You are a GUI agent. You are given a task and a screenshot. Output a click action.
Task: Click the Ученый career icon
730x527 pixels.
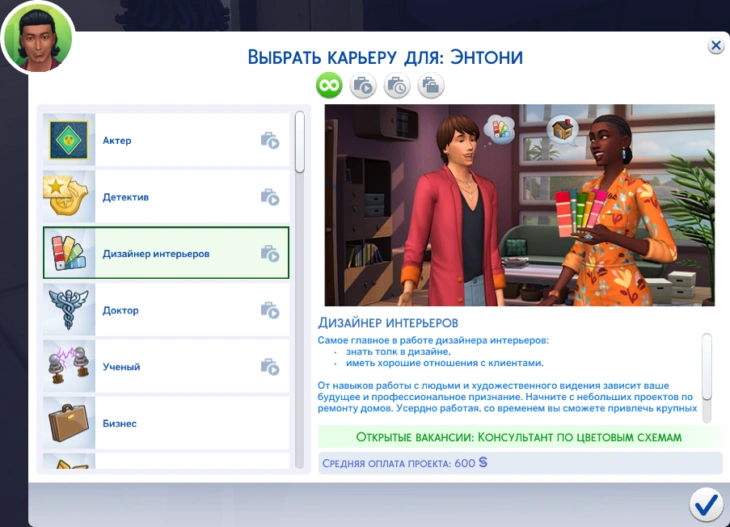point(68,366)
